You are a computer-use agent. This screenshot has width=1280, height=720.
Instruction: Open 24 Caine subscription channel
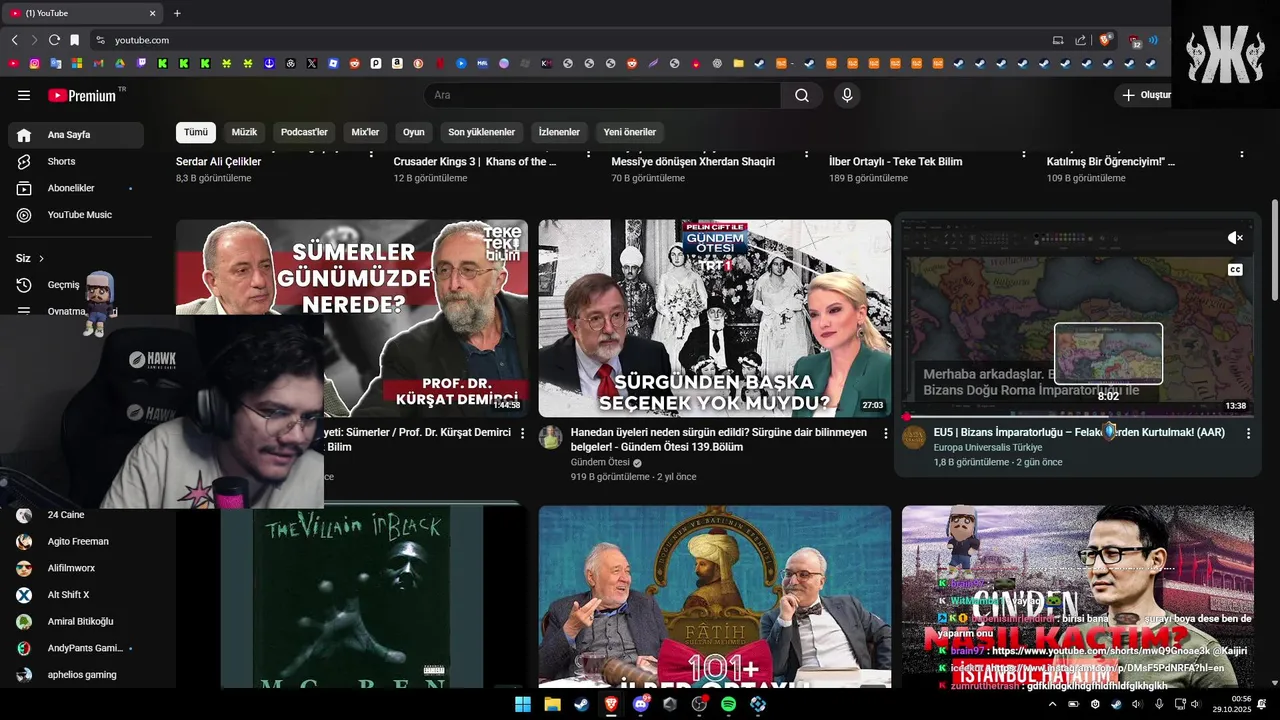coord(76,515)
